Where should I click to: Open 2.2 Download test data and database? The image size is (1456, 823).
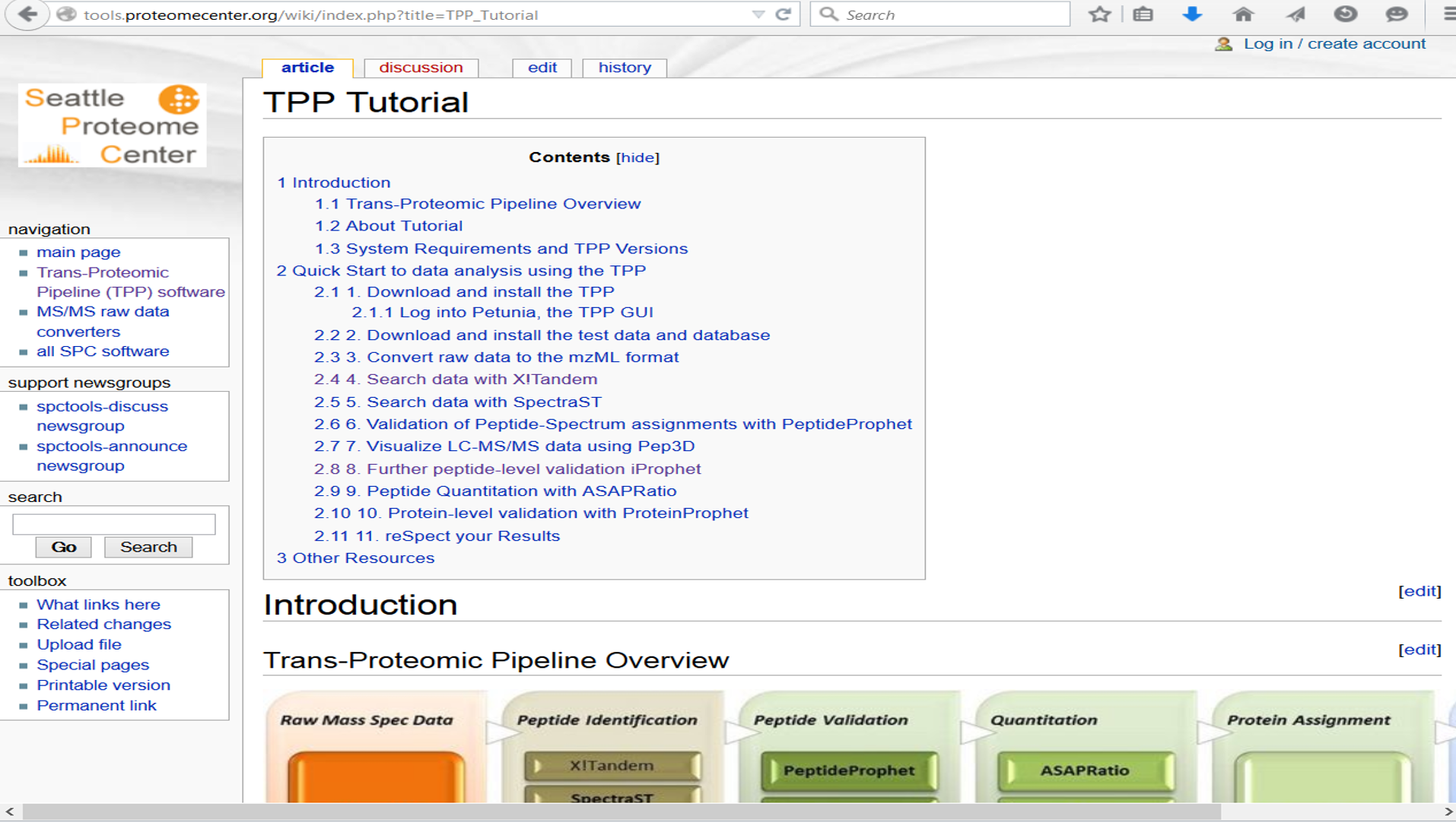click(x=542, y=335)
